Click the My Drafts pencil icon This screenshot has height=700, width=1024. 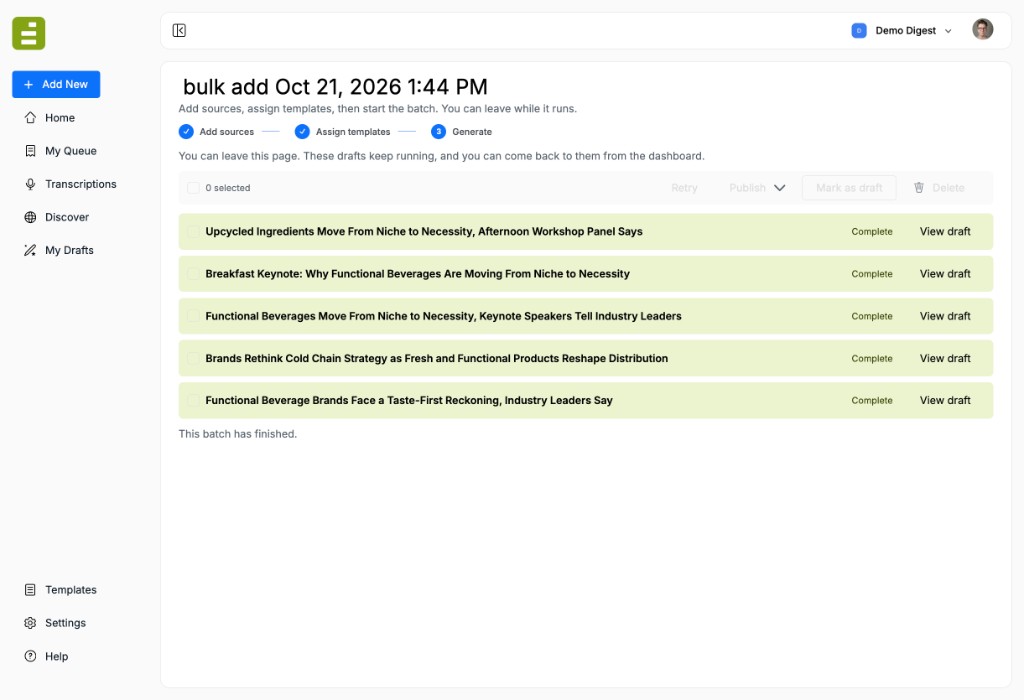click(x=30, y=250)
